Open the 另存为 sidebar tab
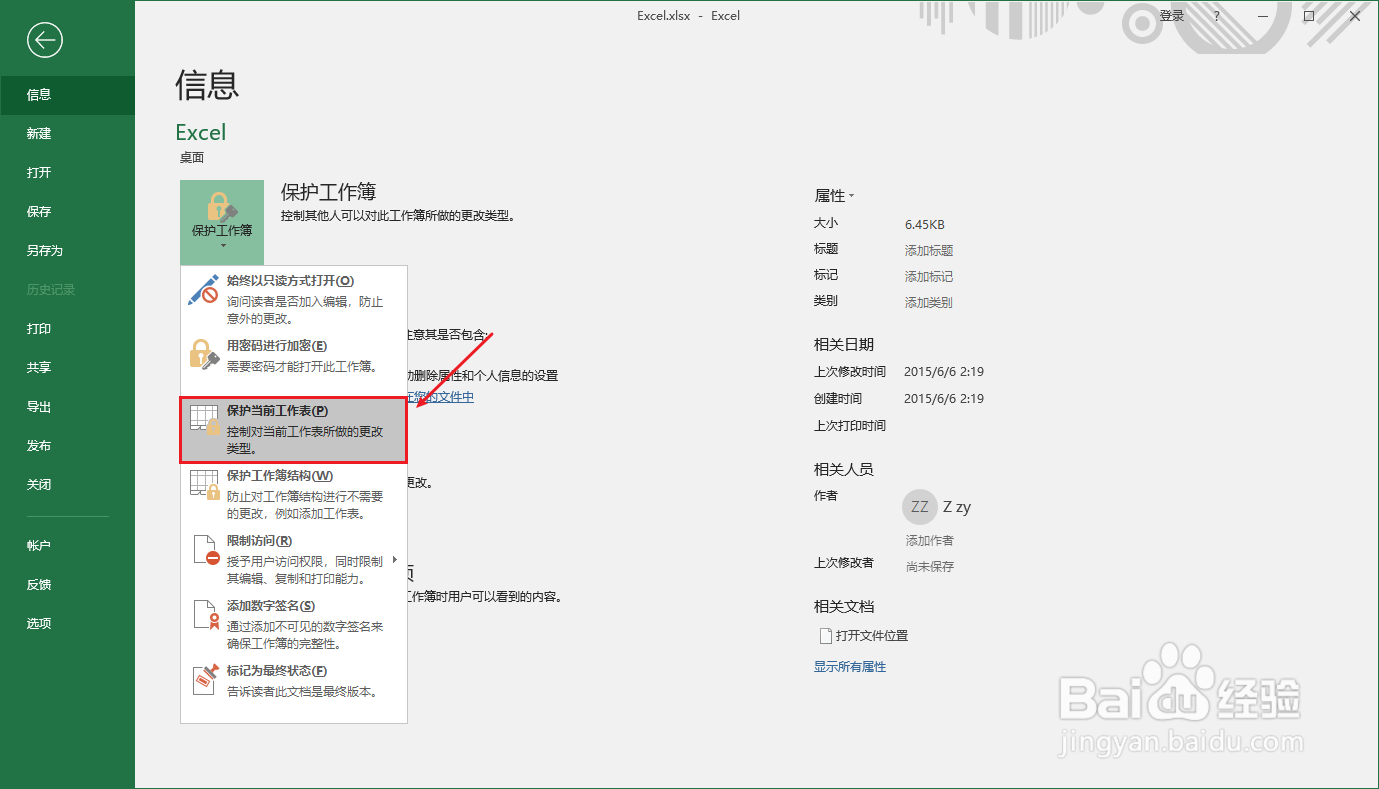The height and width of the screenshot is (789, 1379). pos(67,251)
